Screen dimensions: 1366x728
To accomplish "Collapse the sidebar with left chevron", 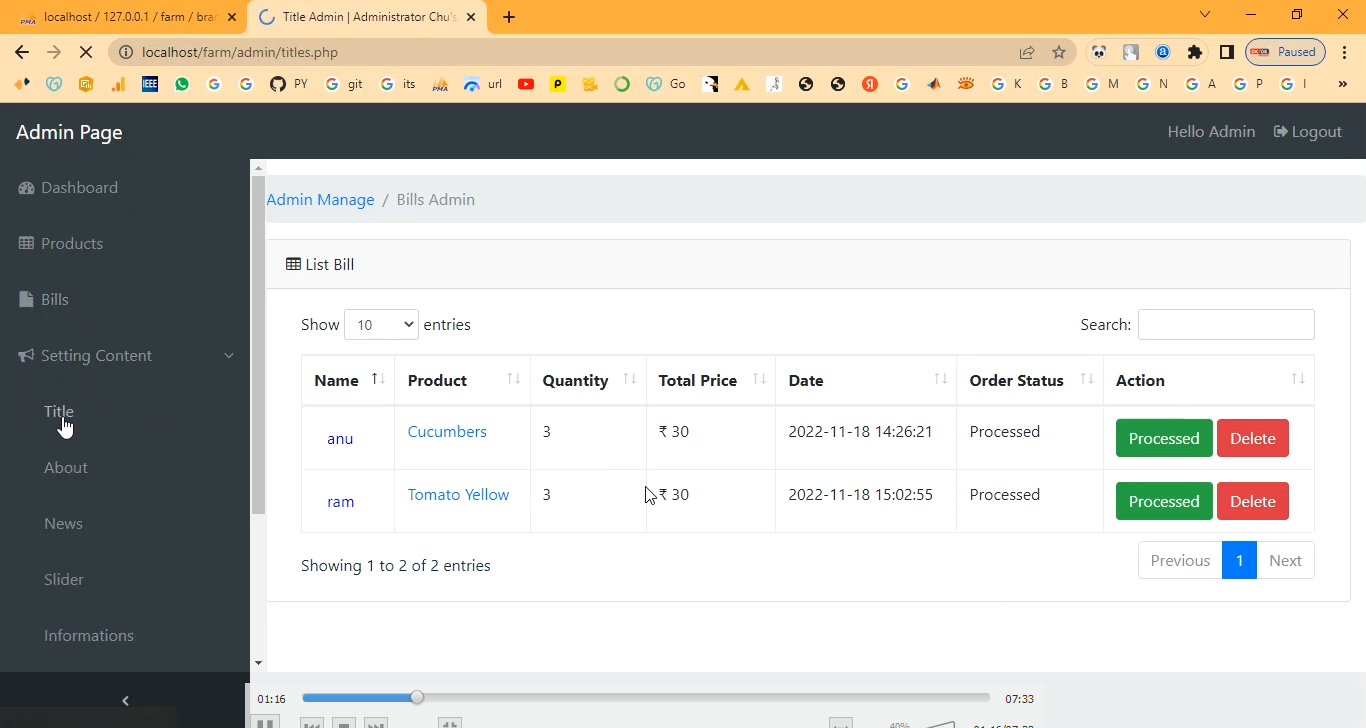I will click(x=125, y=701).
